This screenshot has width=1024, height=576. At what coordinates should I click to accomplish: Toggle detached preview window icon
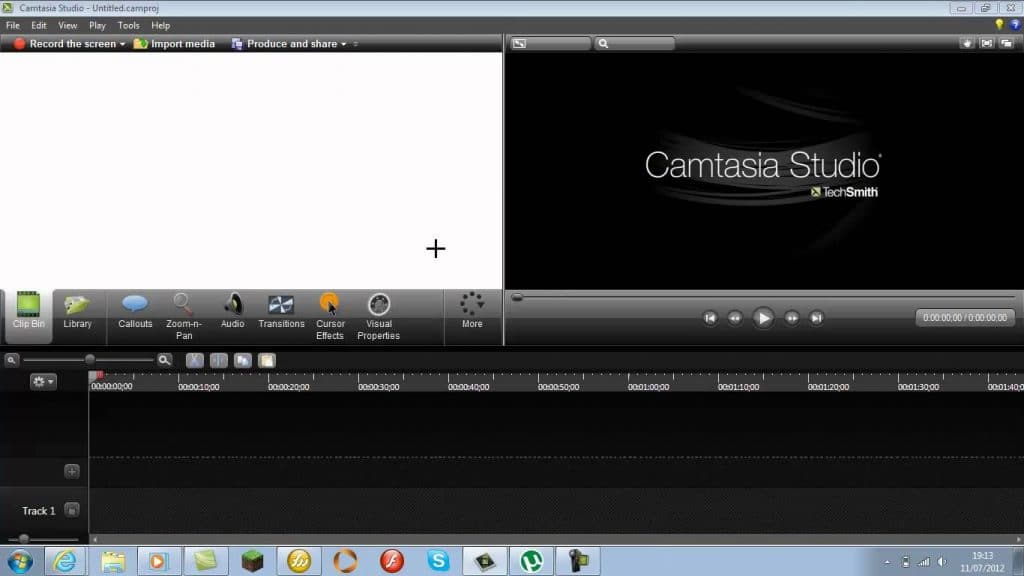click(1006, 43)
